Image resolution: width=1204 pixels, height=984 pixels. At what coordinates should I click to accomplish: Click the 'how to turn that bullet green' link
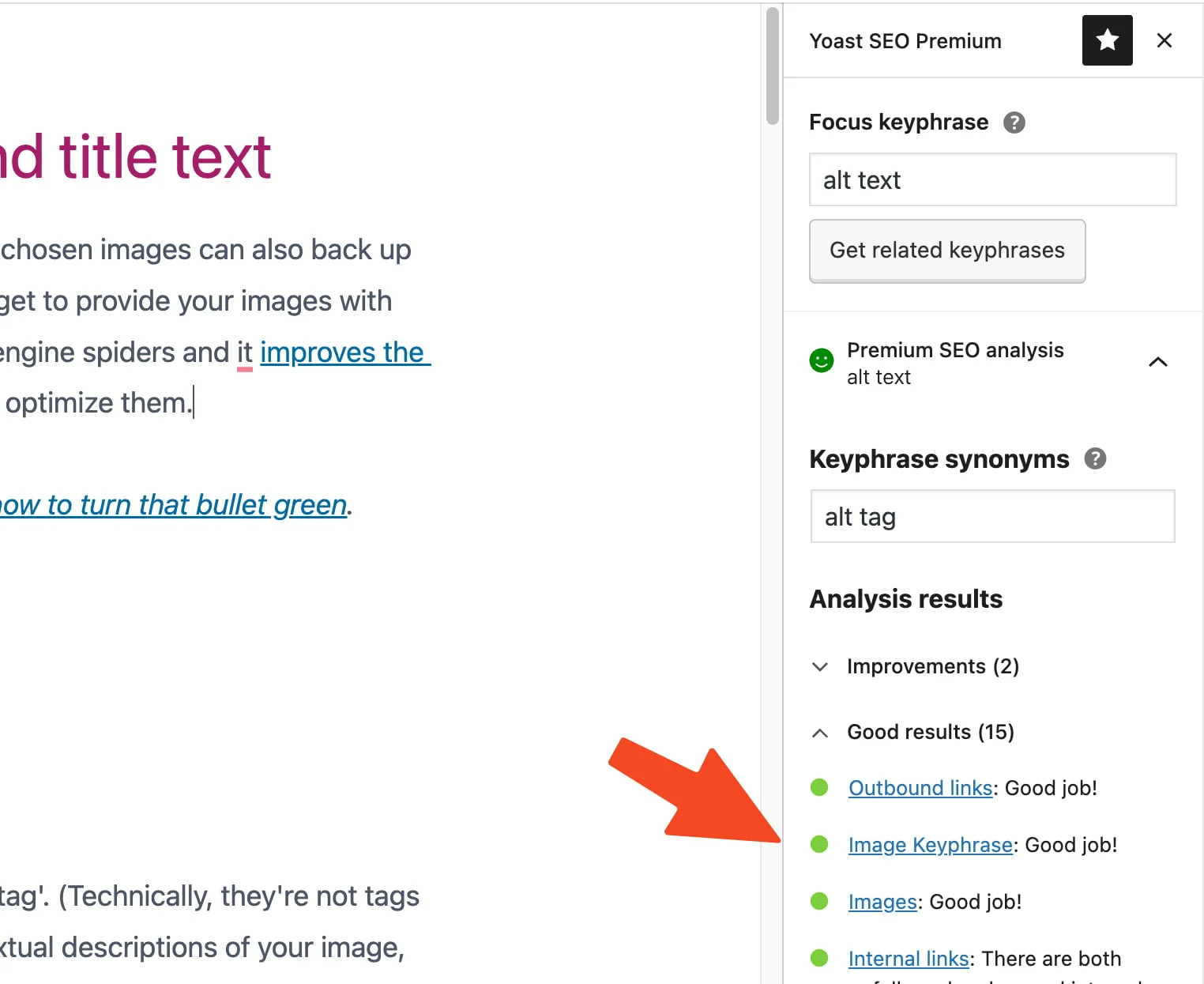pos(171,504)
